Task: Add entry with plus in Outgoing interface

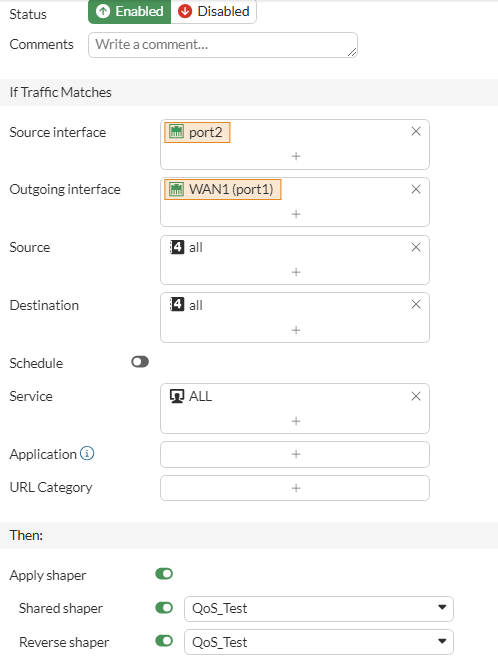Action: coord(296,214)
